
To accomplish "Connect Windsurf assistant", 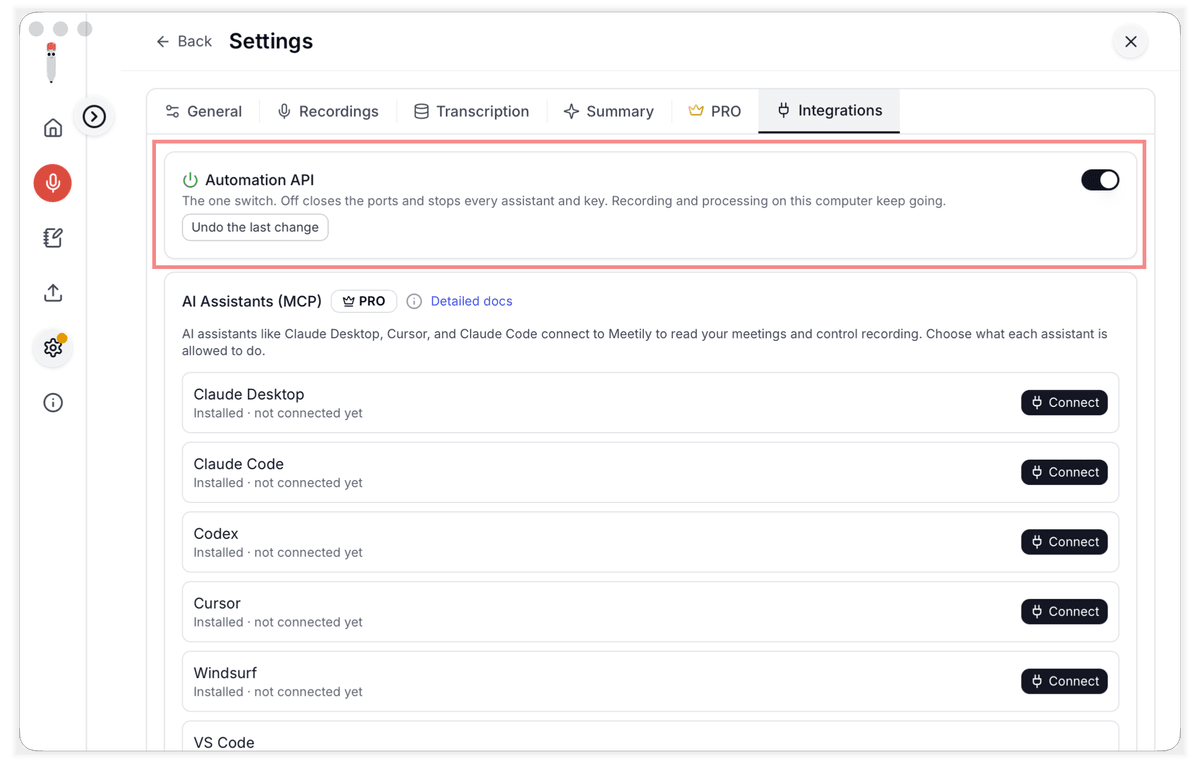I will tap(1064, 681).
